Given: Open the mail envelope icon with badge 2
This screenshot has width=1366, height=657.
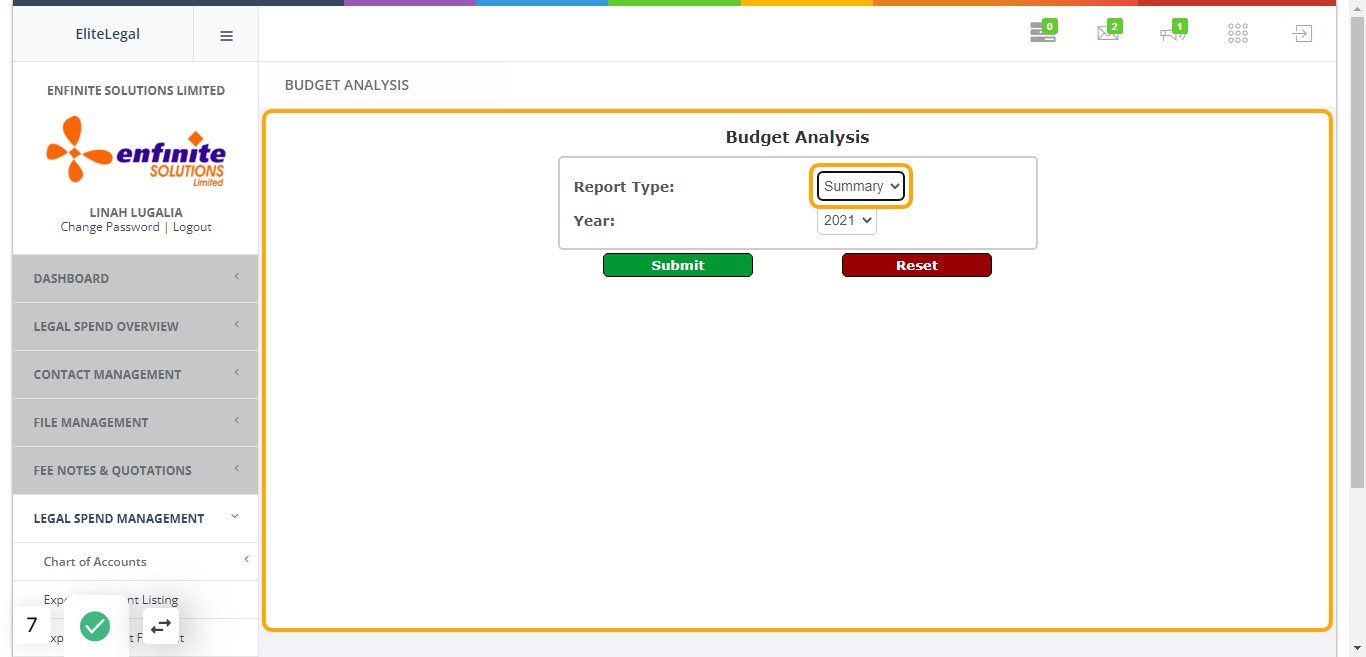Looking at the screenshot, I should click(x=1109, y=32).
